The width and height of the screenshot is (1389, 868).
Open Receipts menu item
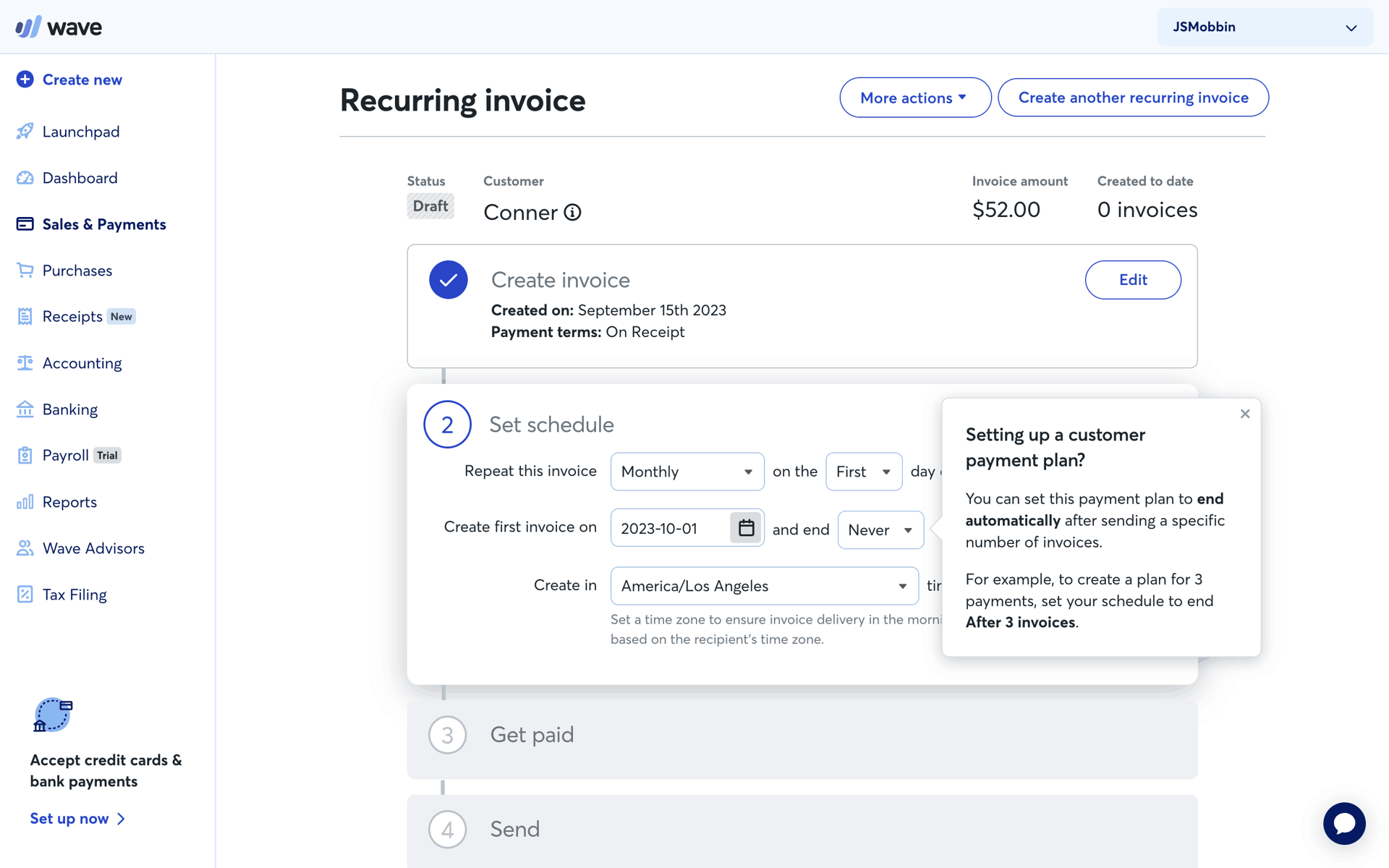coord(72,317)
